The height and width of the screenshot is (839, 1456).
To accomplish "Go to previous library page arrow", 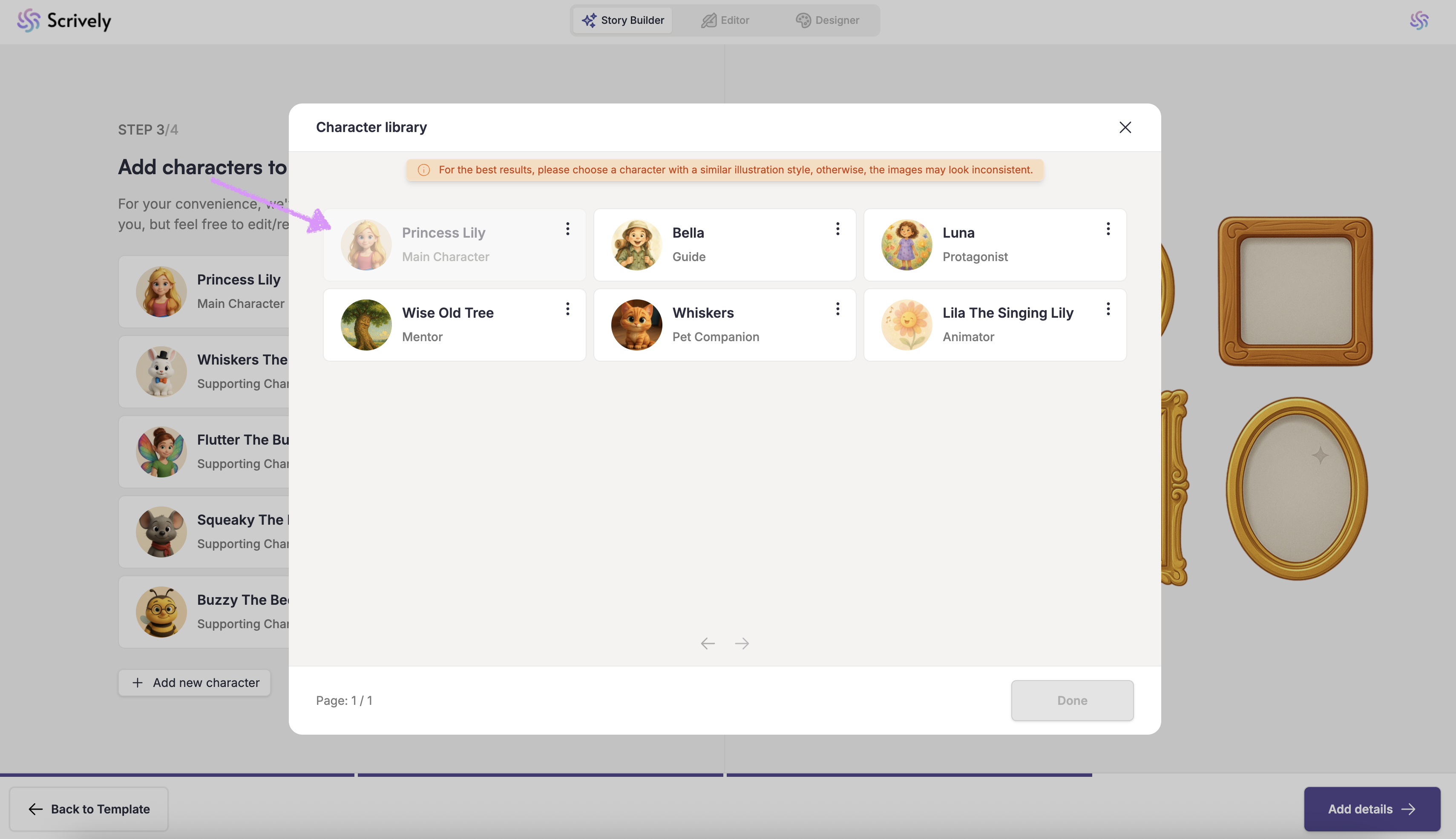I will tap(708, 643).
